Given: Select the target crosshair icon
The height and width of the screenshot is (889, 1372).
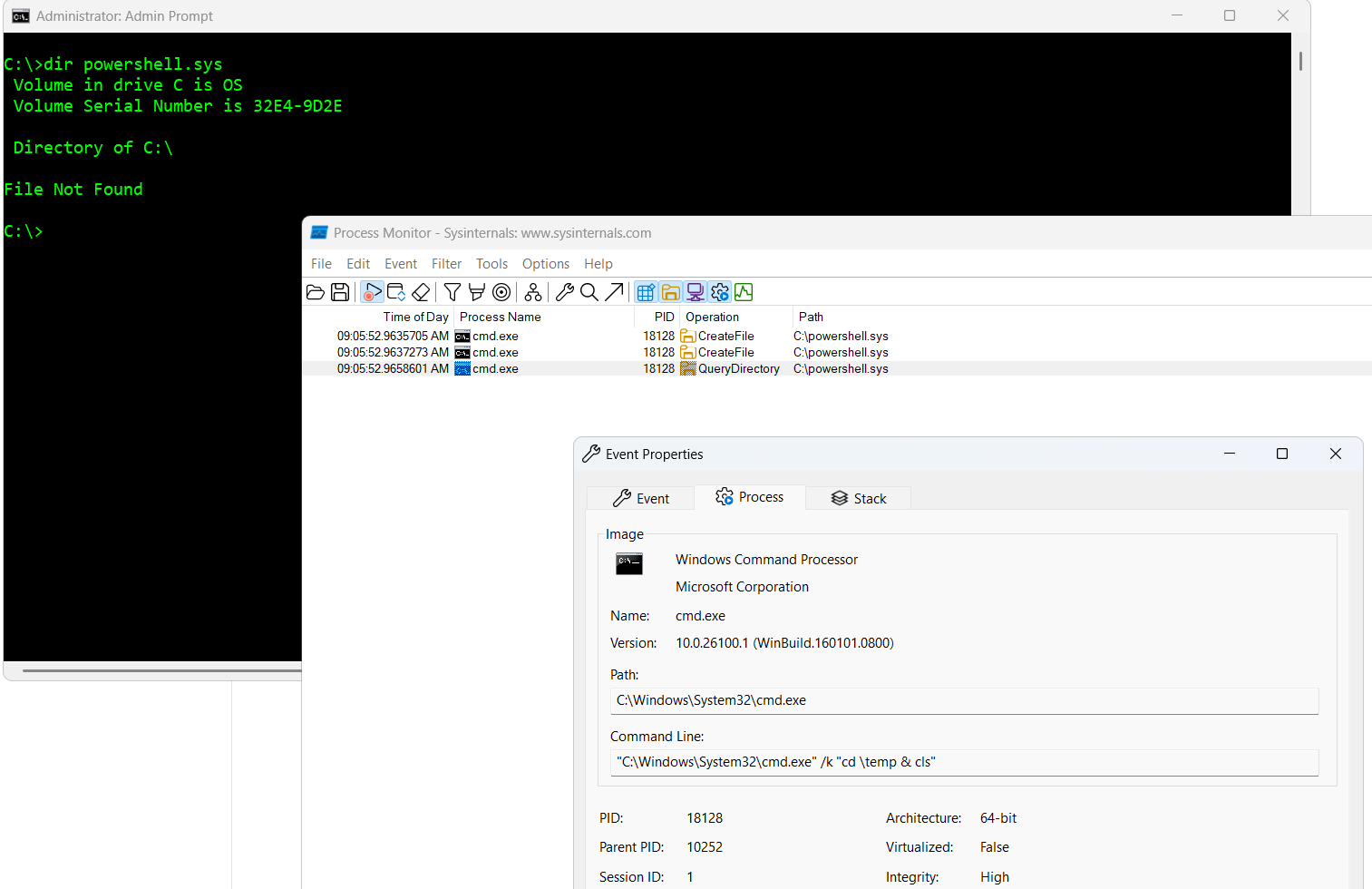Looking at the screenshot, I should click(x=501, y=292).
